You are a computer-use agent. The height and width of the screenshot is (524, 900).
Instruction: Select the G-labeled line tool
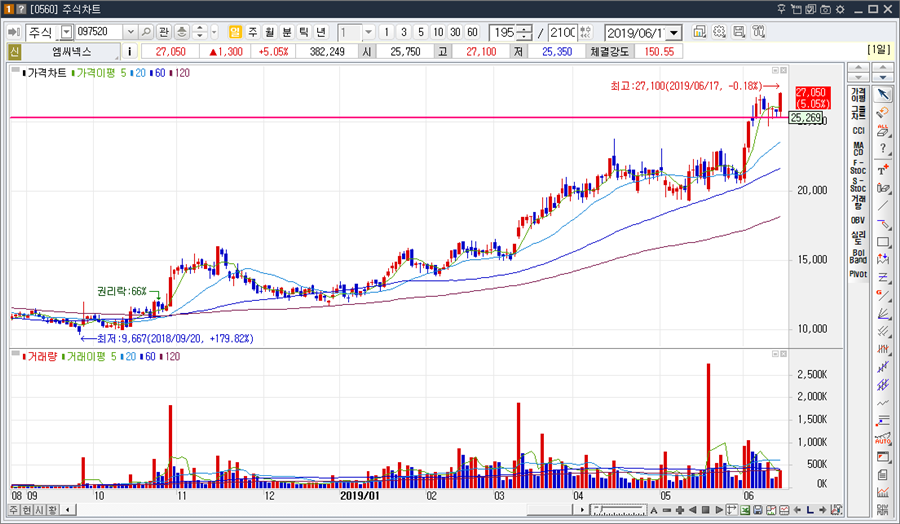[x=883, y=295]
